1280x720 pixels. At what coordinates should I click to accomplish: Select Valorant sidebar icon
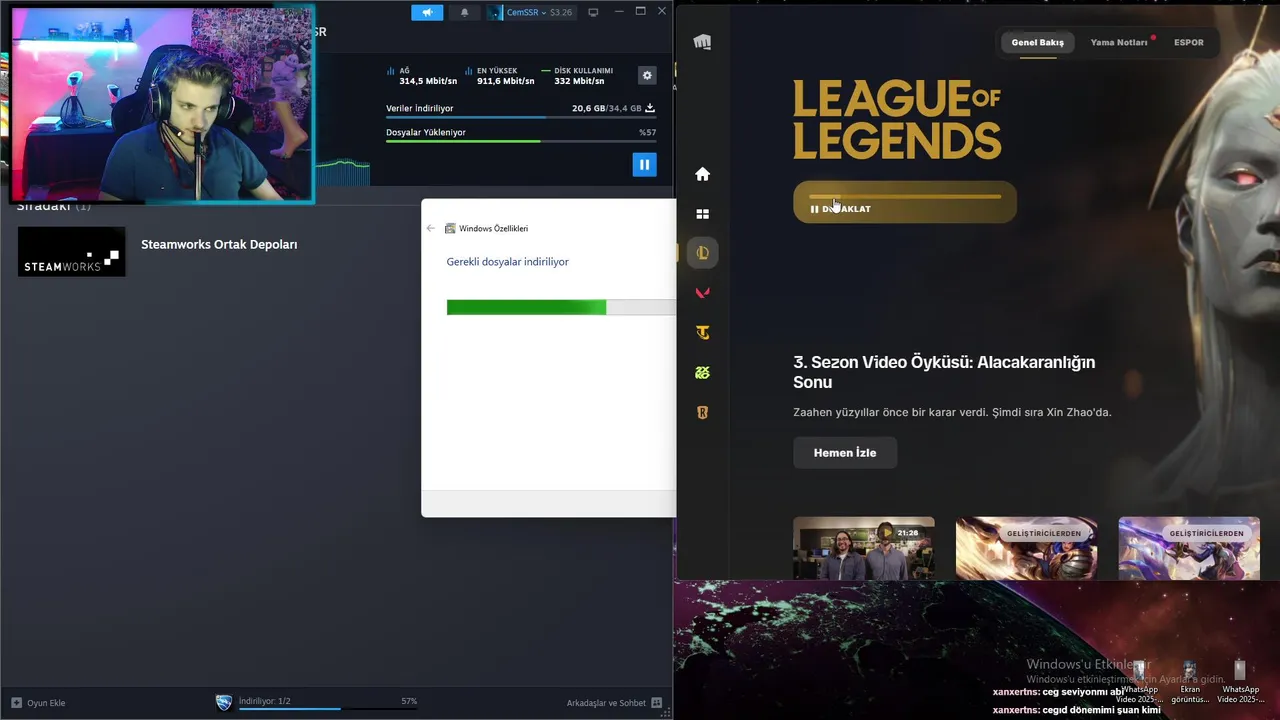(x=702, y=293)
